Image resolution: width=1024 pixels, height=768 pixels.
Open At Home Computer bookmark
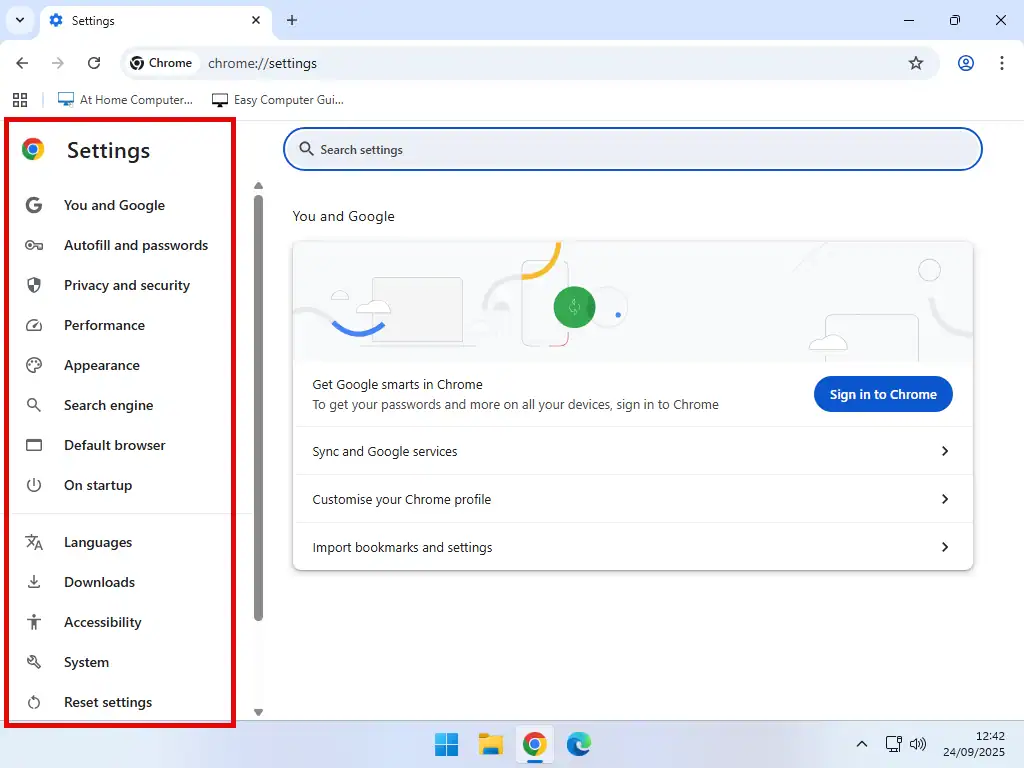[x=126, y=100]
